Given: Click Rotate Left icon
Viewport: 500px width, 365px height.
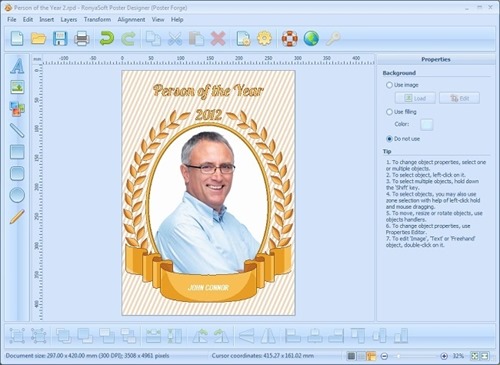Looking at the screenshot, I should coord(200,336).
